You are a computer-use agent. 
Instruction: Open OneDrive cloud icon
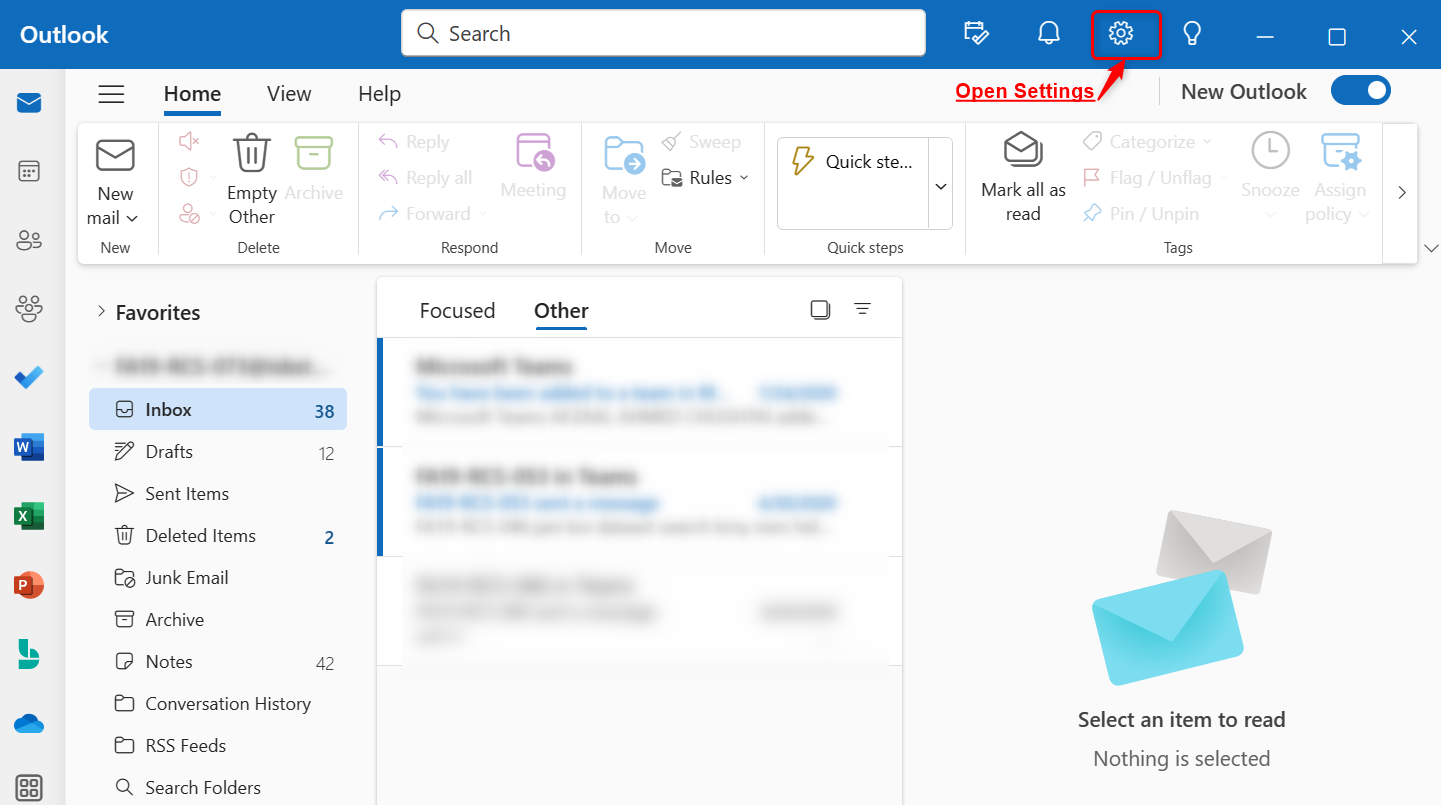point(29,723)
